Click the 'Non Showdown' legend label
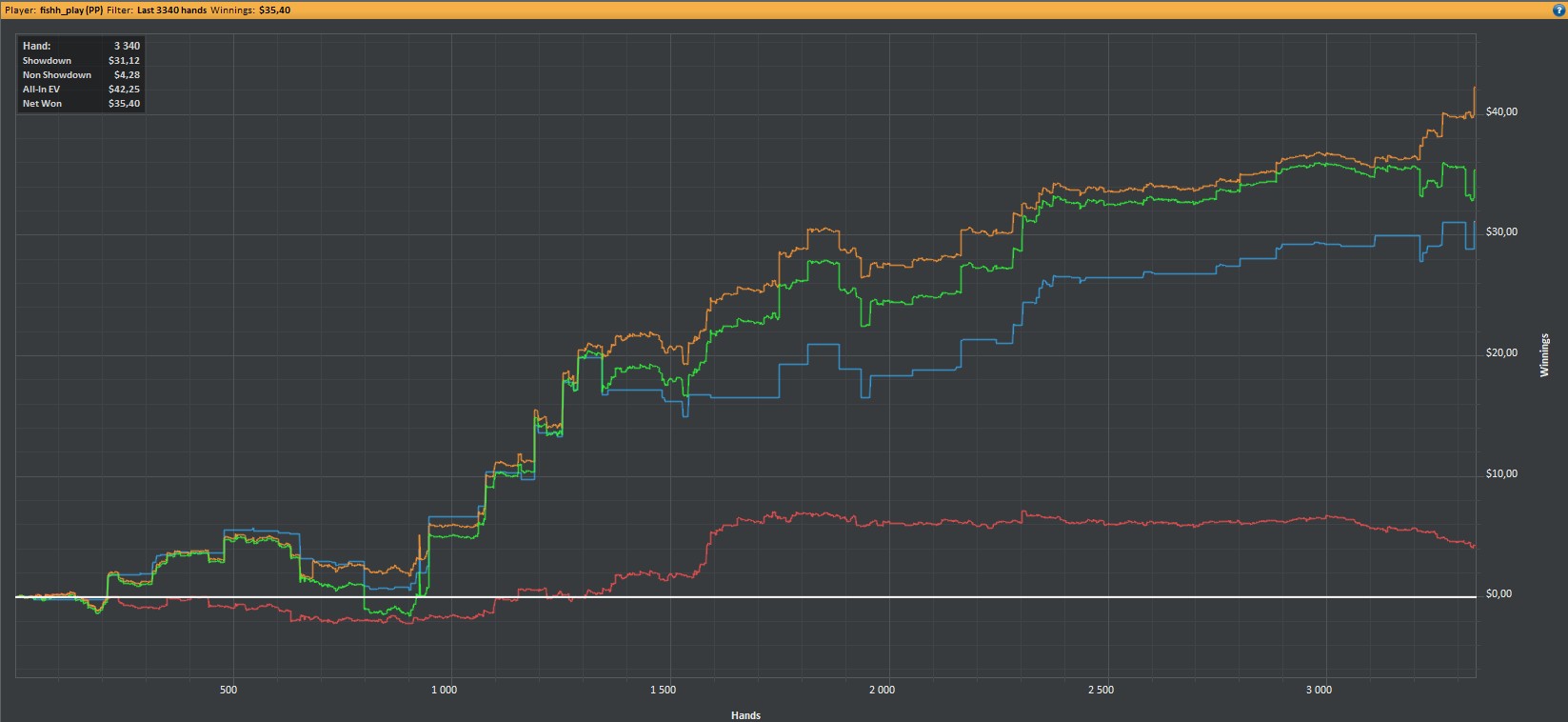Viewport: 1568px width, 722px height. point(57,74)
